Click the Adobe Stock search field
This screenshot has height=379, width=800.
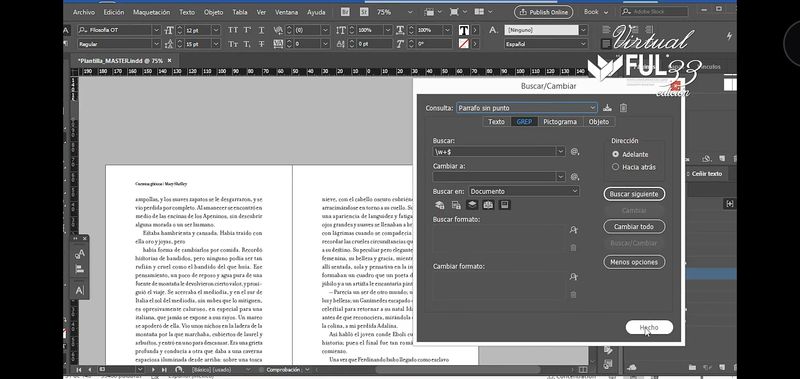pos(654,11)
